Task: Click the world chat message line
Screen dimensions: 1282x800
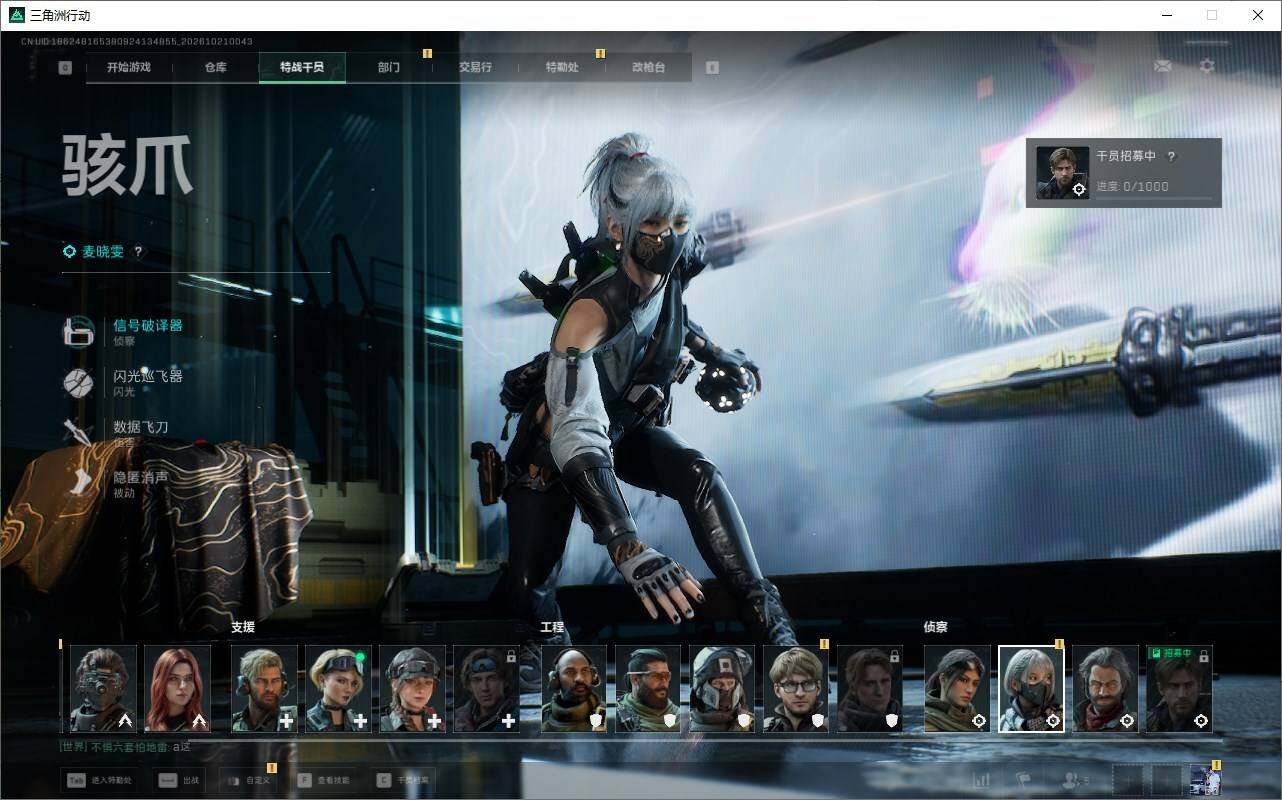Action: 125,746
